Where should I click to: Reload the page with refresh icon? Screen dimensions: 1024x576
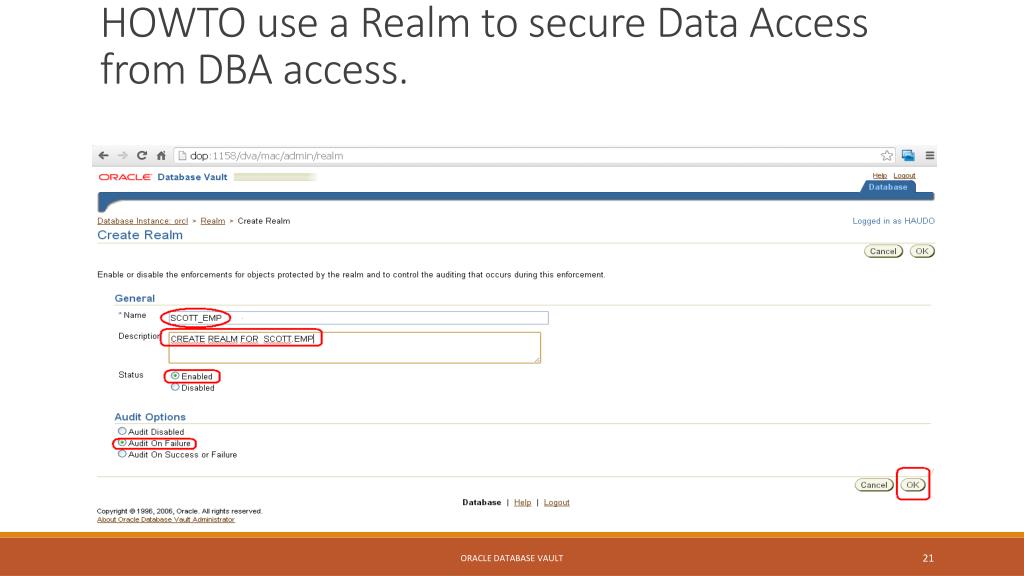point(141,155)
